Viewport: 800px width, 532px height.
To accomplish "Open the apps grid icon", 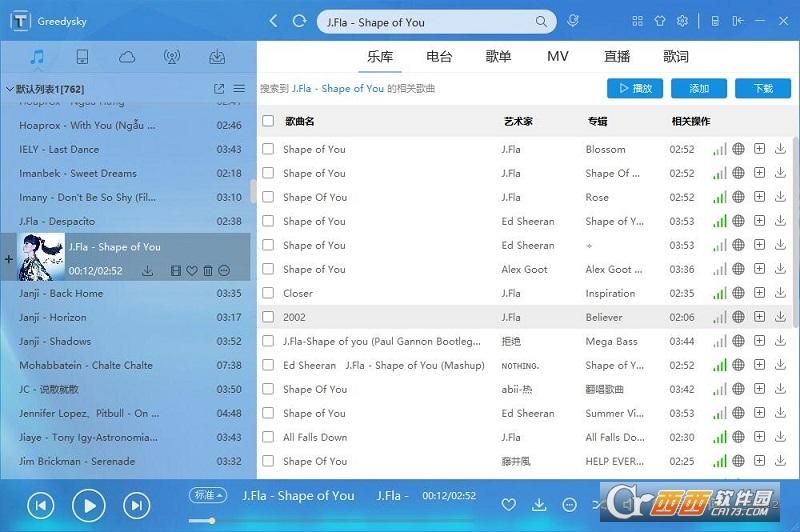I will click(x=637, y=21).
